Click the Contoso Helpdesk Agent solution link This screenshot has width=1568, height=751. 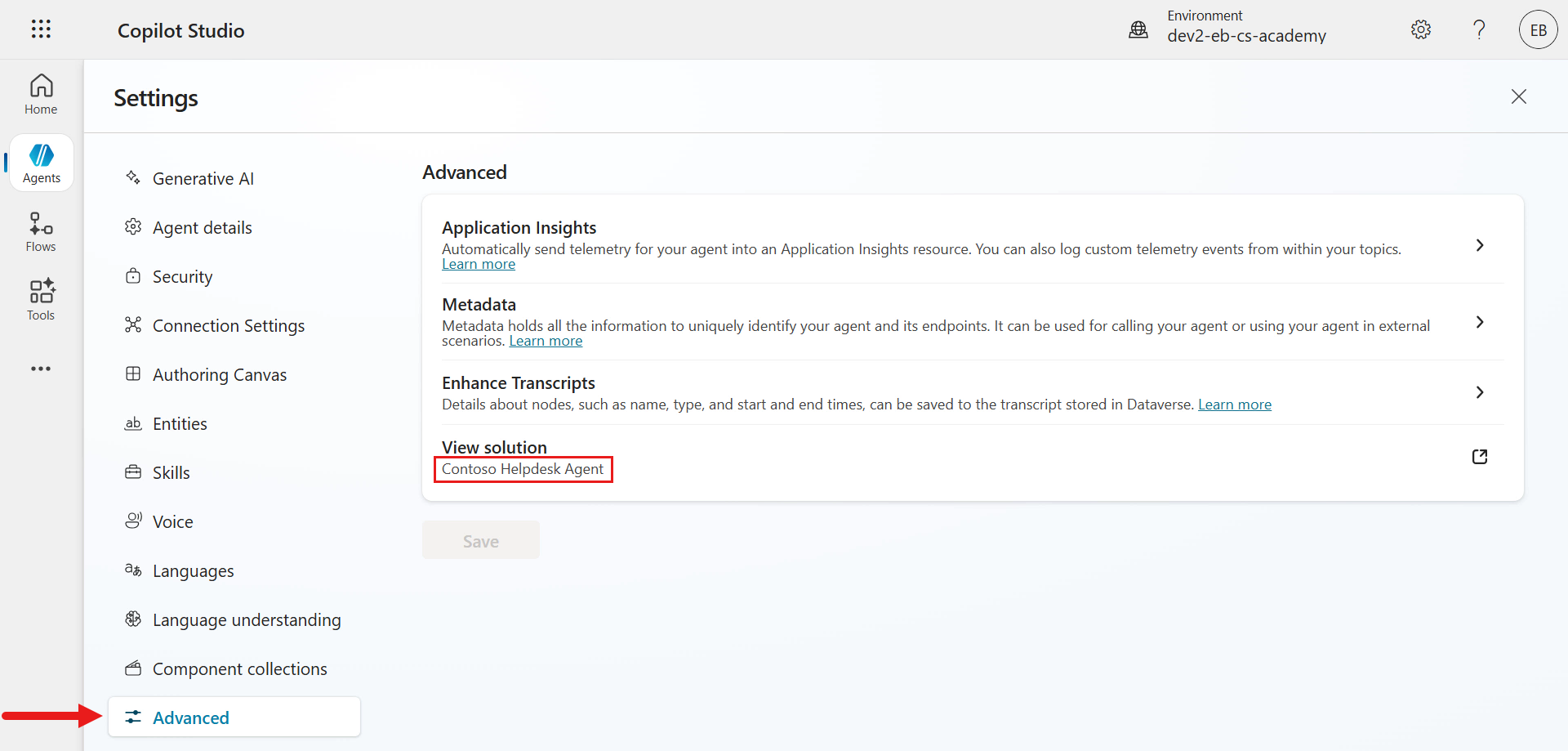pos(523,469)
